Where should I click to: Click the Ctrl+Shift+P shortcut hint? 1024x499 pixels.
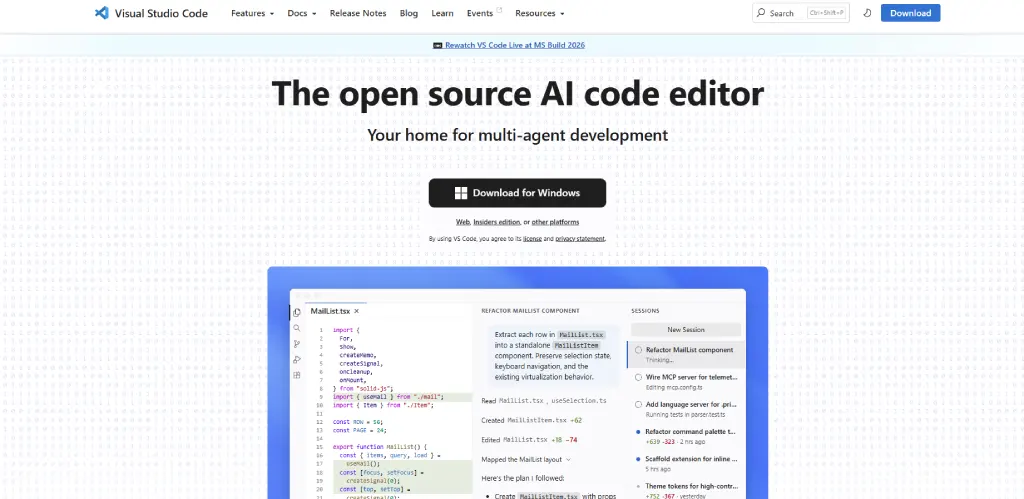point(826,13)
